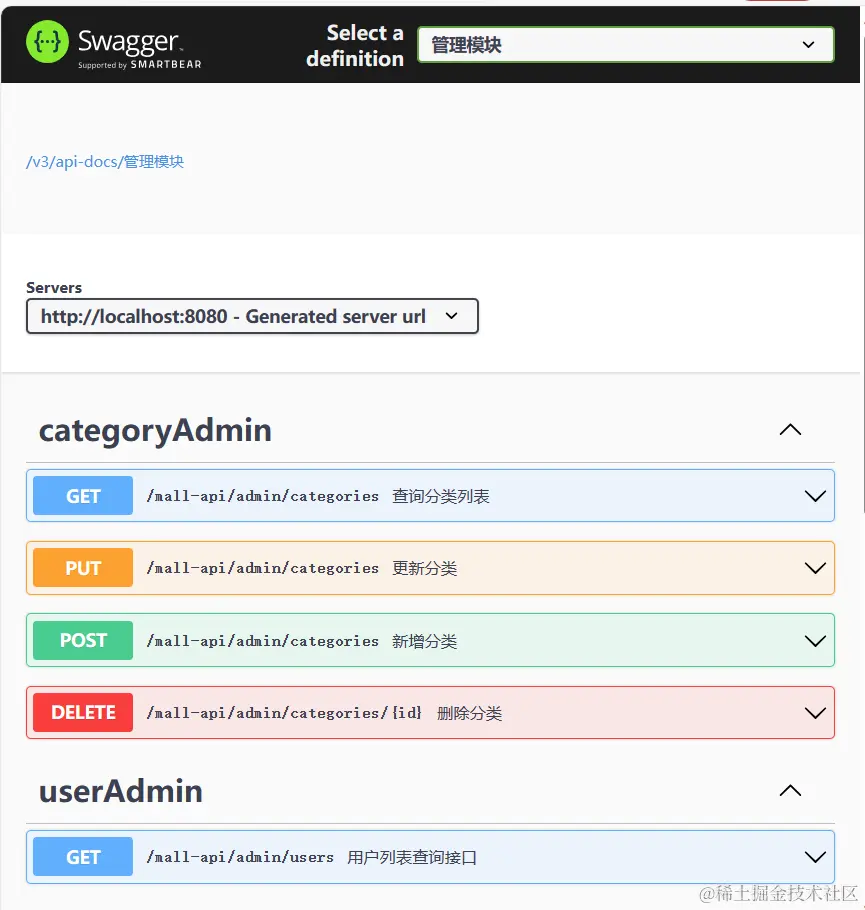Expand the 用户列表查询接口 operation with its chevron
This screenshot has height=910, width=865.
pyautogui.click(x=815, y=857)
